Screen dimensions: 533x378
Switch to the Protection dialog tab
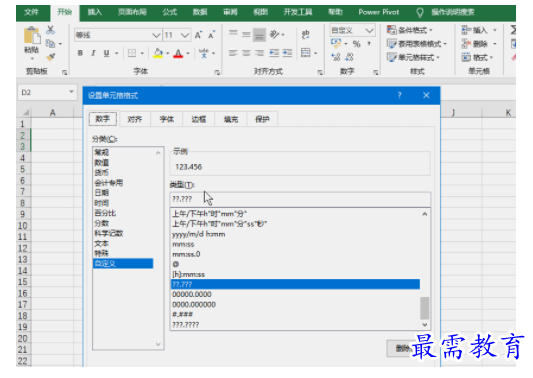262,119
